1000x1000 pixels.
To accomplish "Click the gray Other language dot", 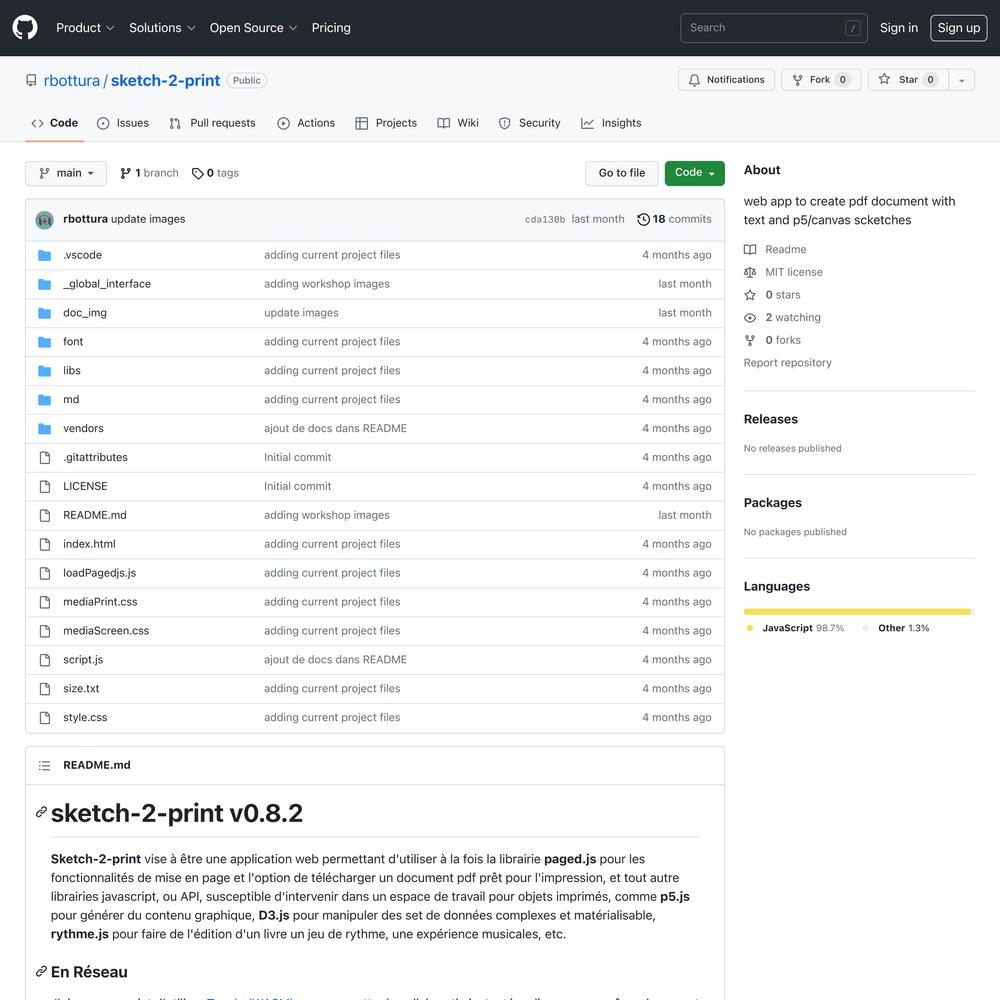I will [x=865, y=628].
